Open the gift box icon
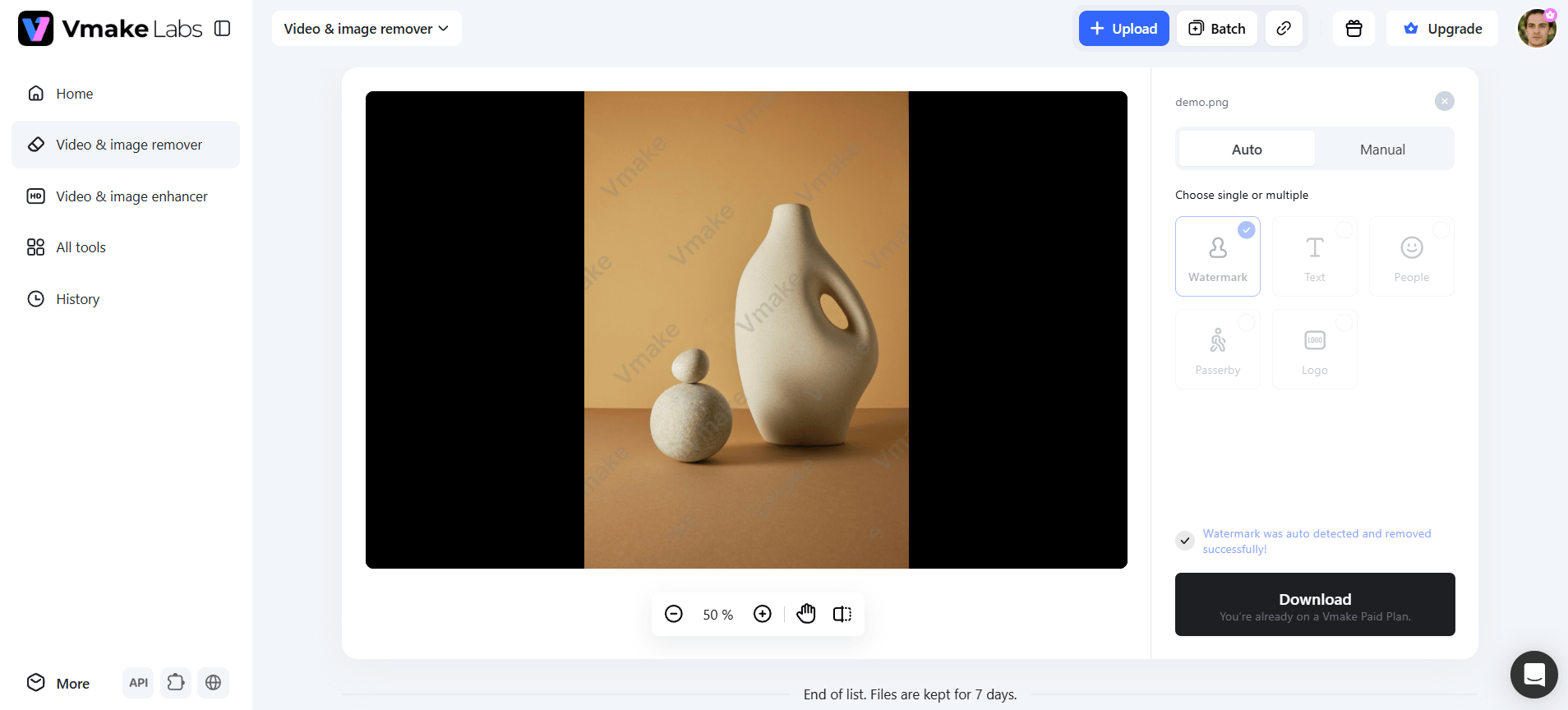Image resolution: width=1568 pixels, height=710 pixels. pos(1354,29)
